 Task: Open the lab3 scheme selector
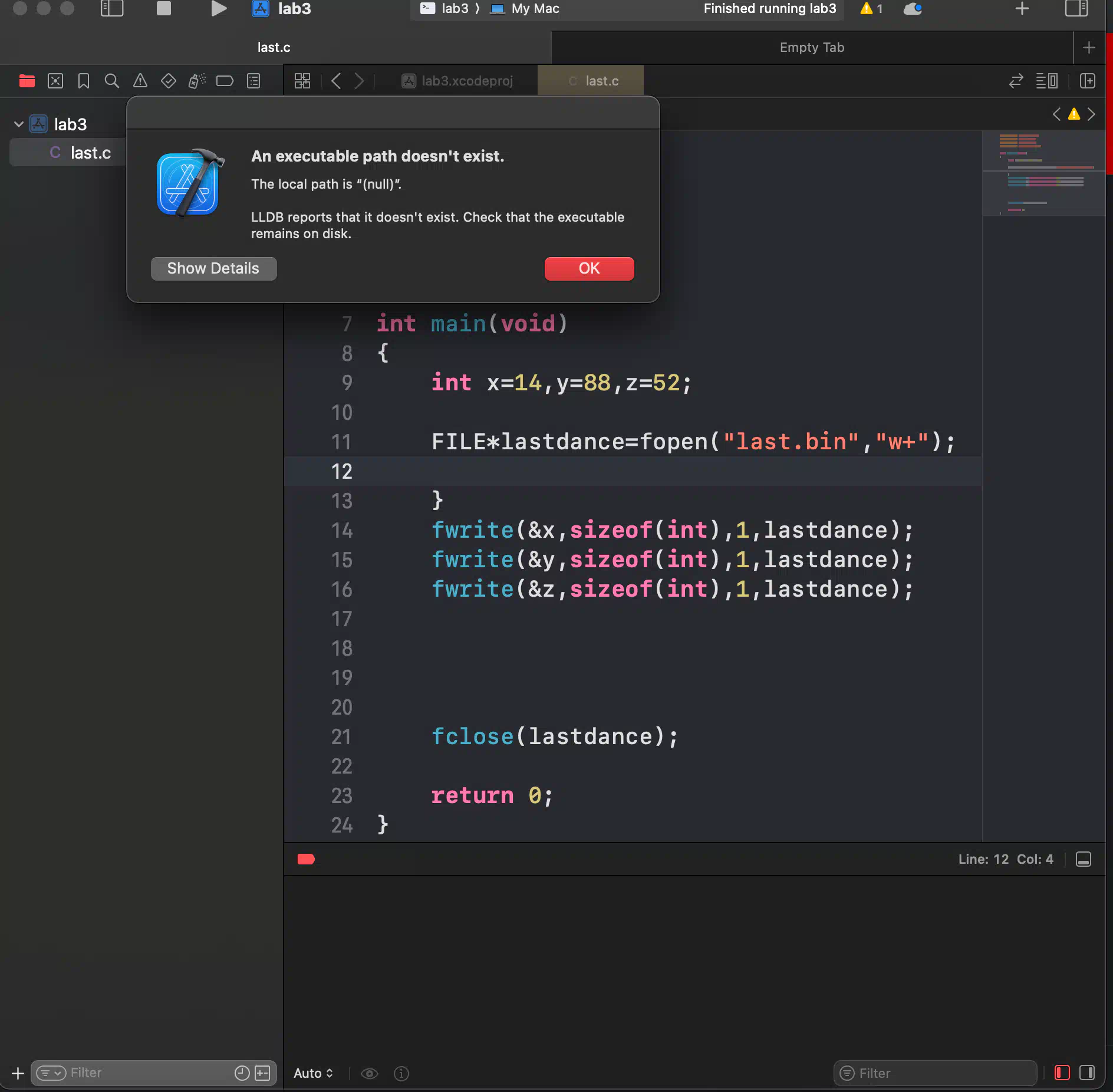point(454,9)
